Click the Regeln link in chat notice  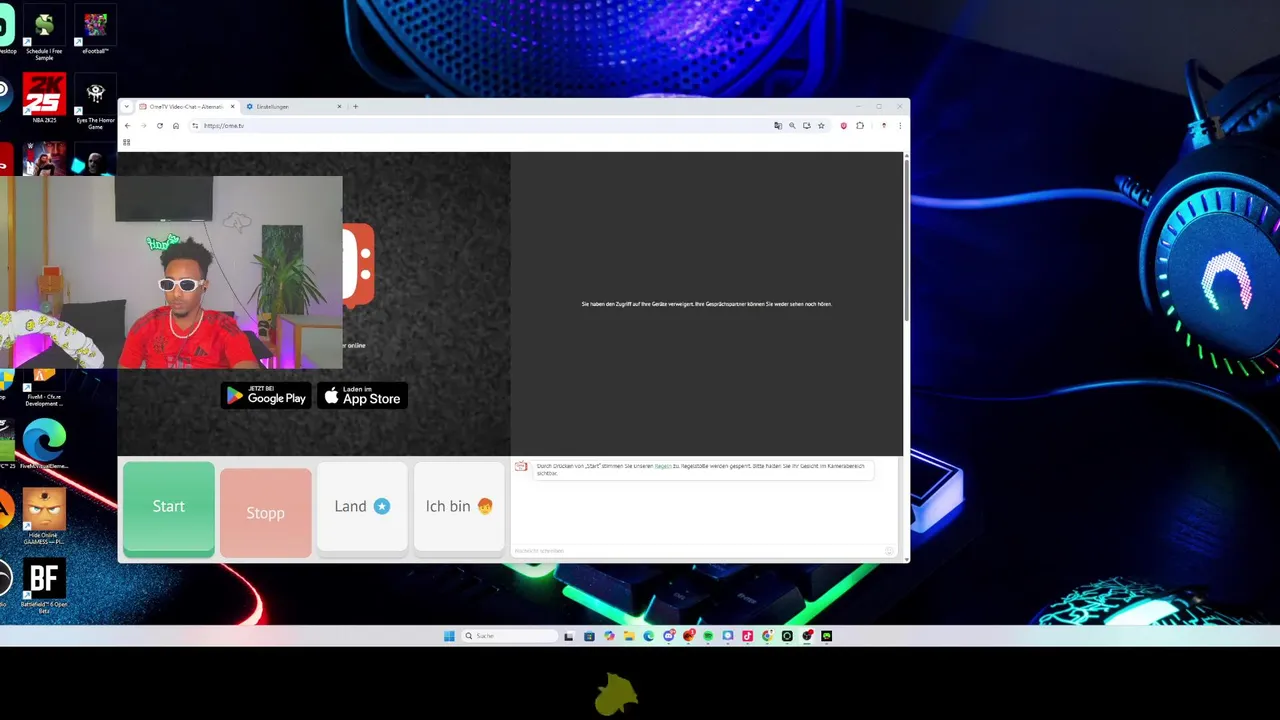pyautogui.click(x=663, y=466)
